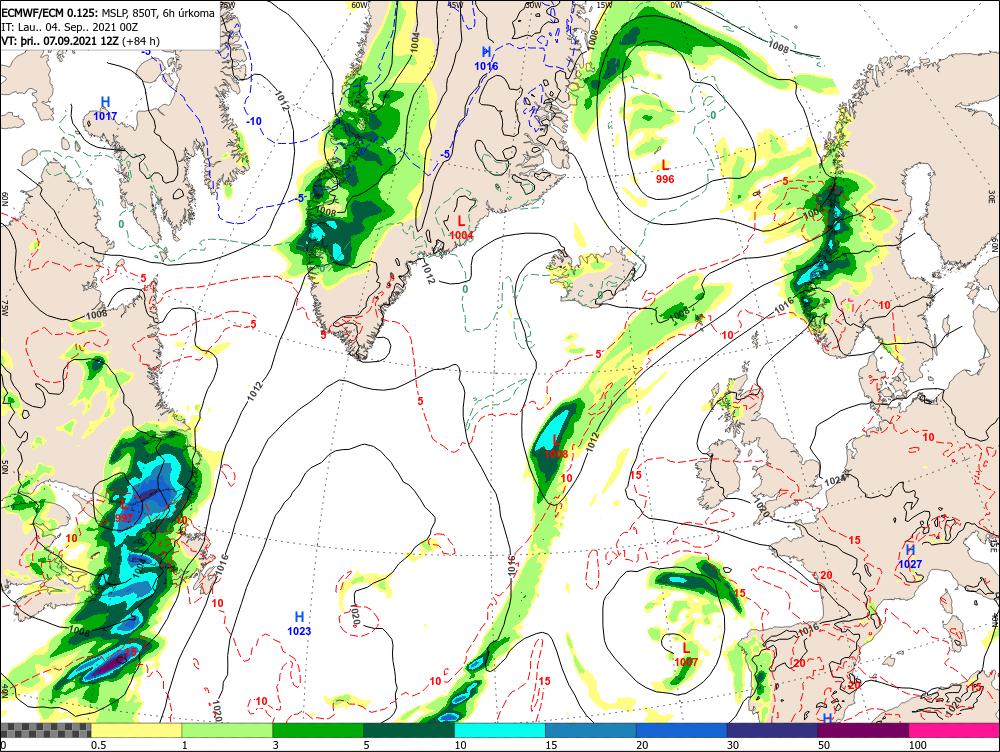Click the low-pressure 'L 1008' marker in mid-Atlantic
The height and width of the screenshot is (752, 1000).
click(556, 446)
